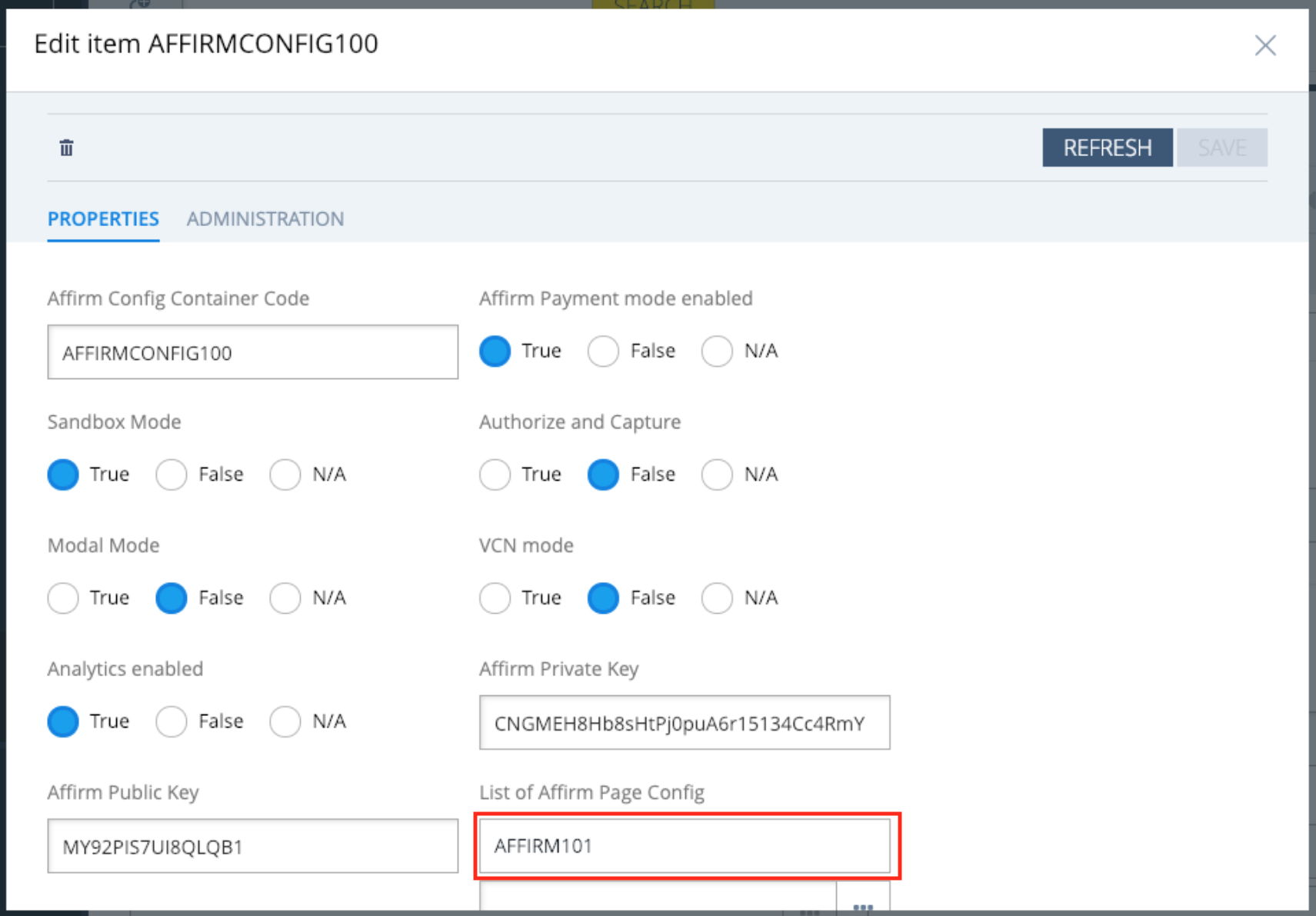Viewport: 1316px width, 916px height.
Task: Select the PROPERTIES tab
Action: coord(103,219)
